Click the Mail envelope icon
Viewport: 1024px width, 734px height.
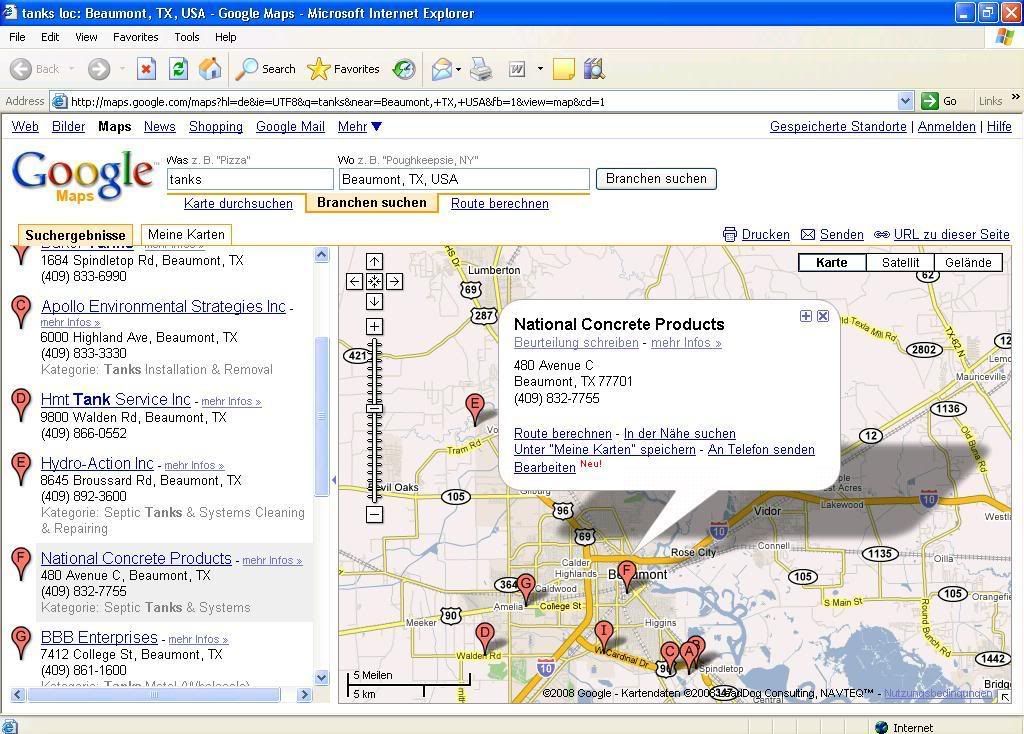442,69
